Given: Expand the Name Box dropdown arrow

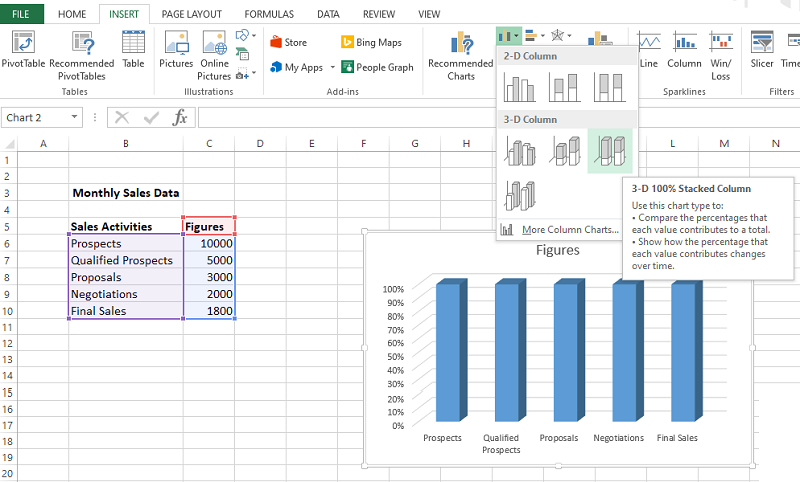Looking at the screenshot, I should (75, 117).
